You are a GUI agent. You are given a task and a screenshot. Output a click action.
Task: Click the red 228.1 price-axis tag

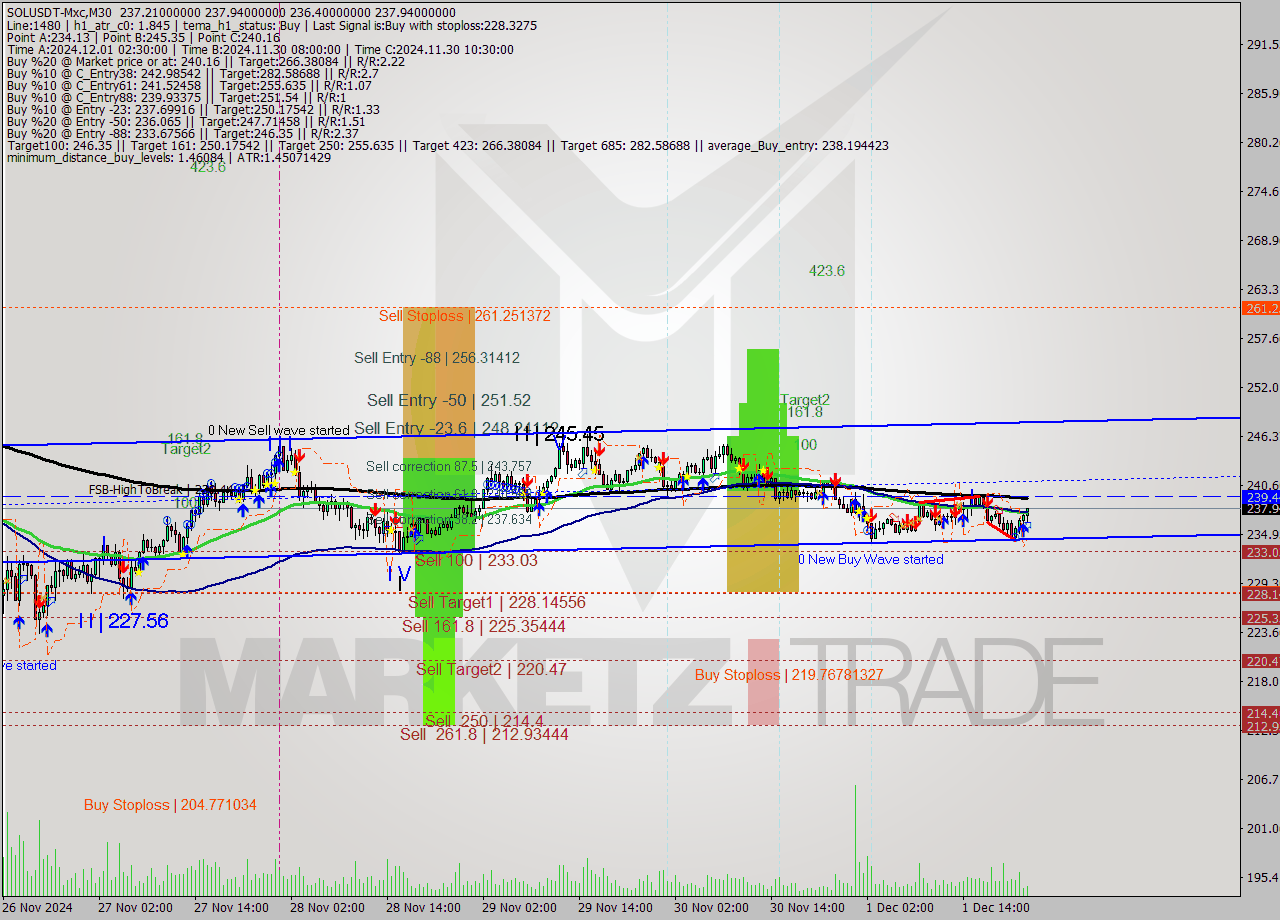point(1260,593)
